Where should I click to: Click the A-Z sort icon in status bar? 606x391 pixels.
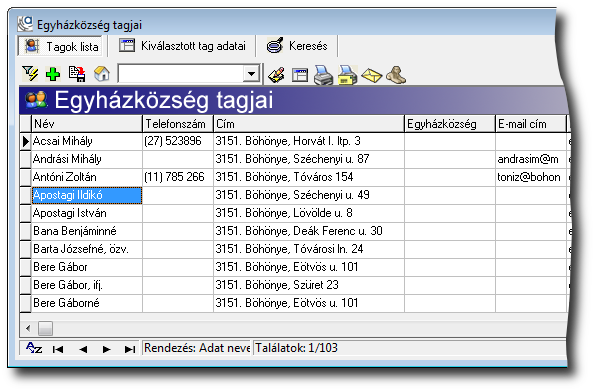point(34,348)
